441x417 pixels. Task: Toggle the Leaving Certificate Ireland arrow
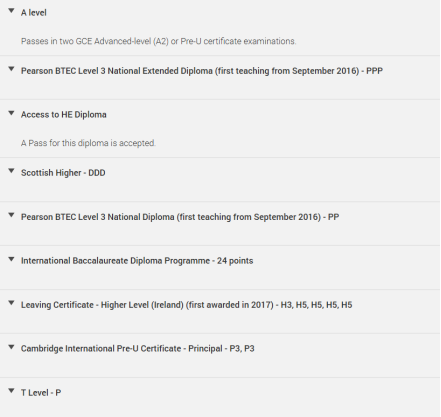point(11,303)
